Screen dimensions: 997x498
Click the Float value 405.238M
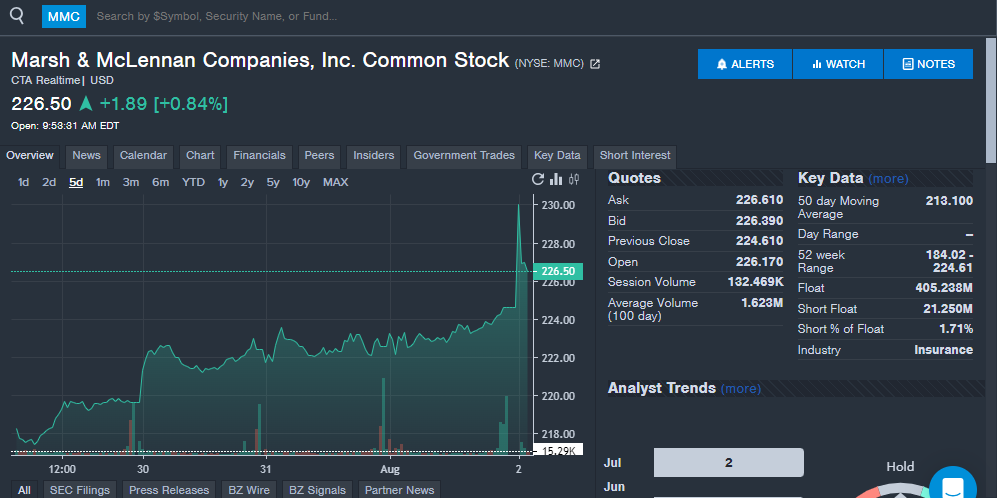pyautogui.click(x=944, y=288)
